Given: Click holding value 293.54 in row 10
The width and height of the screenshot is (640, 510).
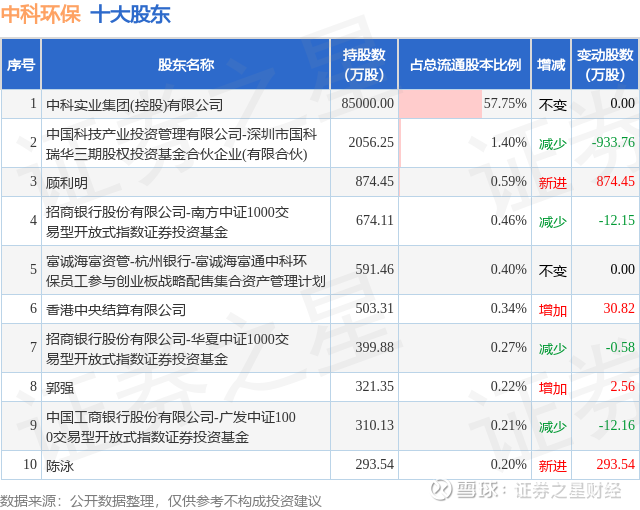Looking at the screenshot, I should coord(374,464).
